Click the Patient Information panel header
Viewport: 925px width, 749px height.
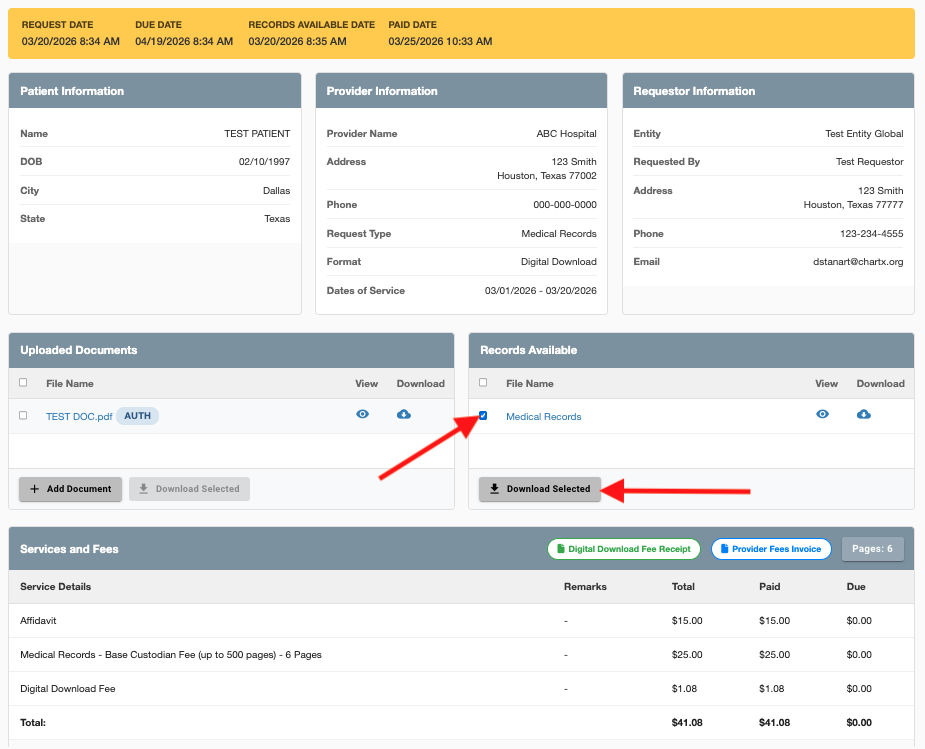click(155, 91)
